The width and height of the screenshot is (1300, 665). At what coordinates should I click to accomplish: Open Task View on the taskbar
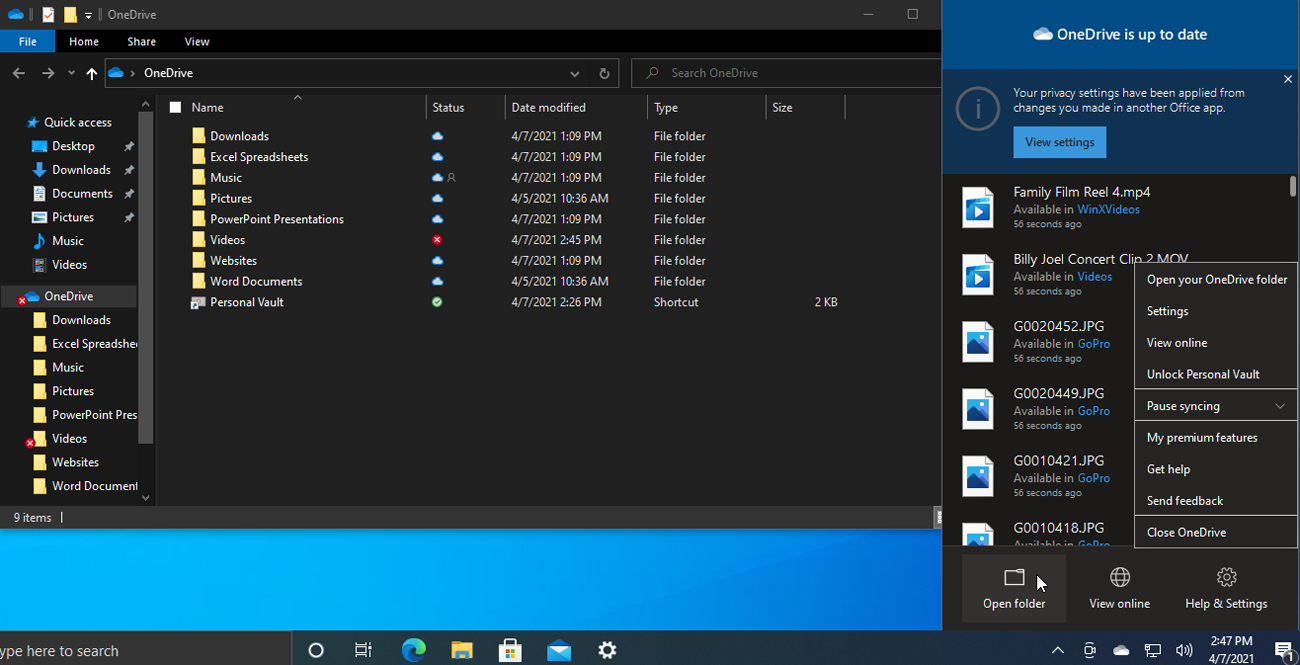(364, 650)
